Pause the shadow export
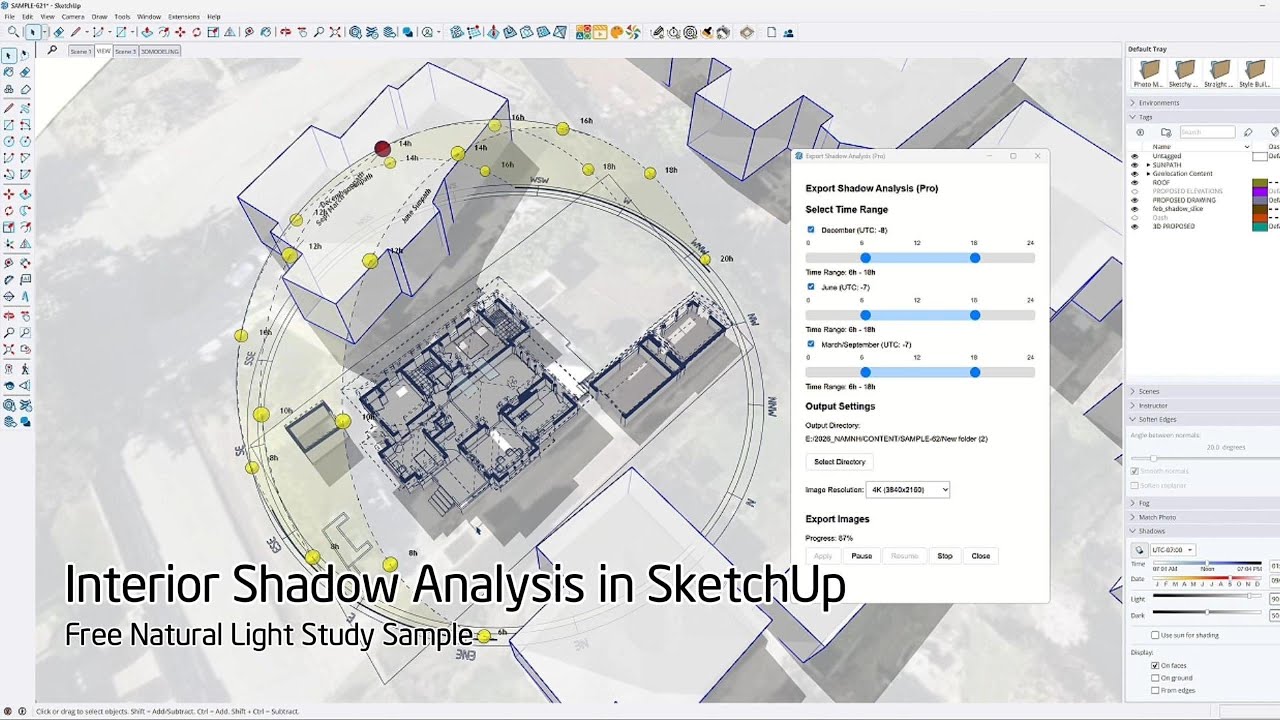This screenshot has width=1280, height=720. [x=861, y=556]
